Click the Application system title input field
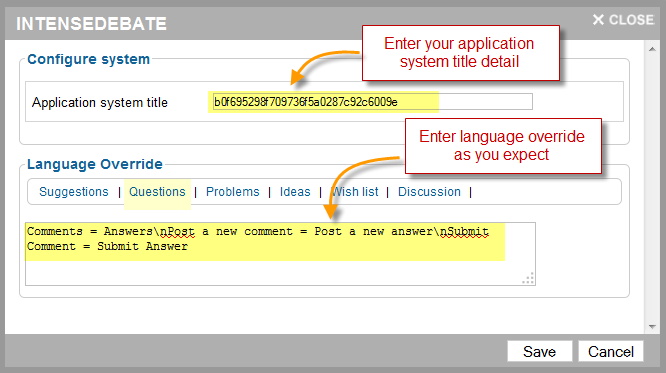 pyautogui.click(x=372, y=102)
